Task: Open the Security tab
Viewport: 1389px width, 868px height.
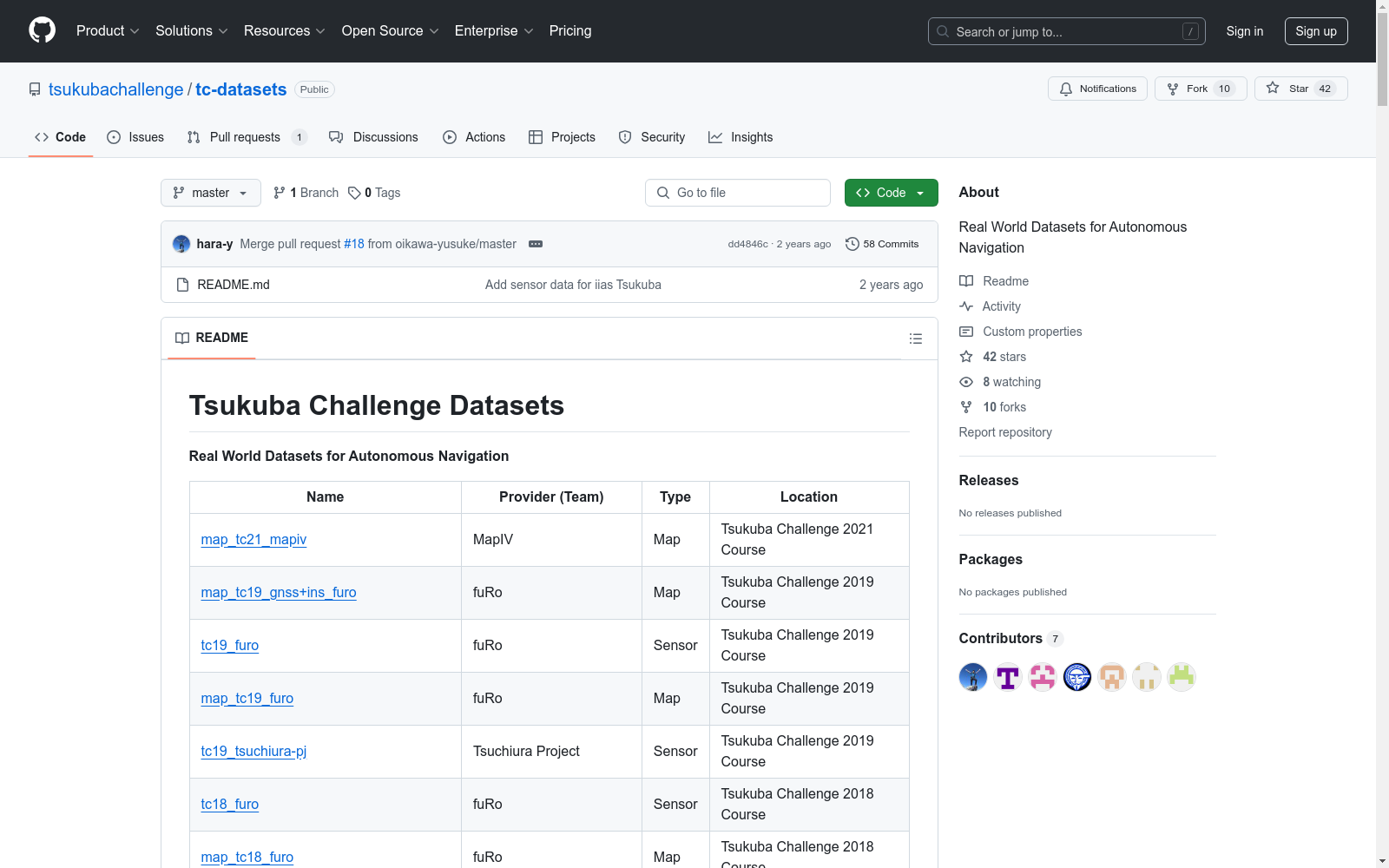Action: coord(652,137)
